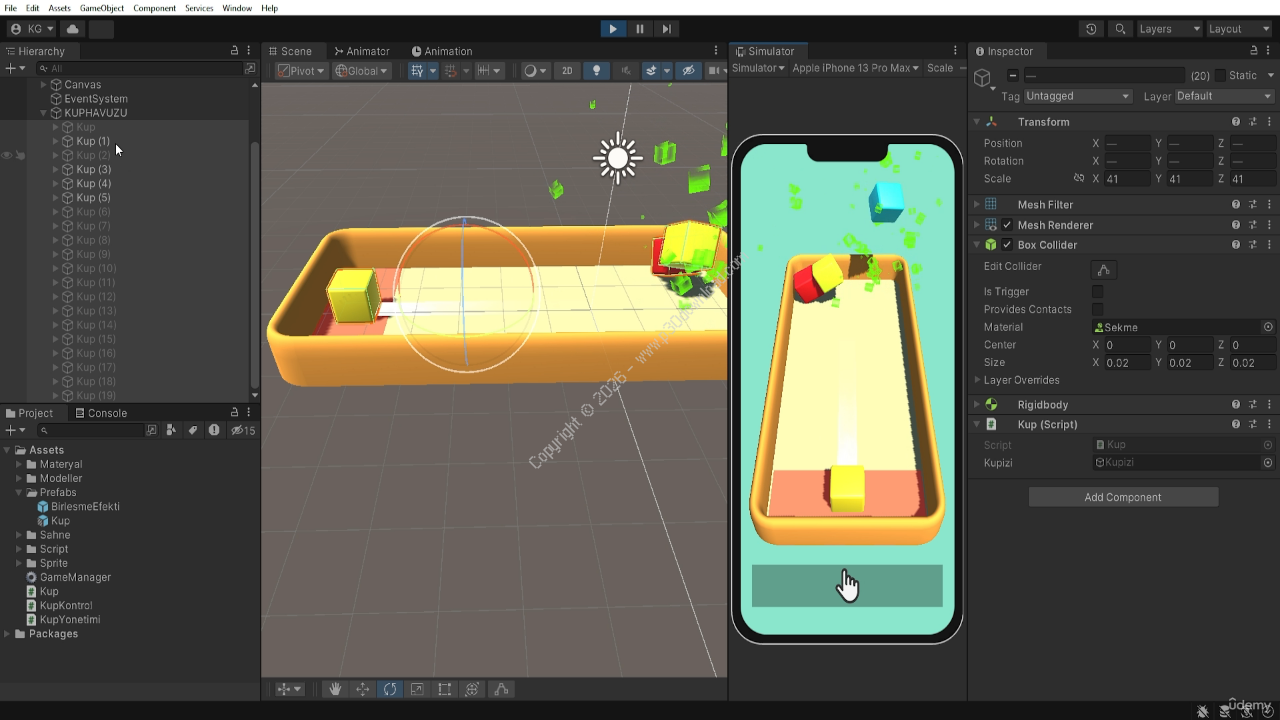
Task: Enable the Static checkbox
Action: [1220, 76]
